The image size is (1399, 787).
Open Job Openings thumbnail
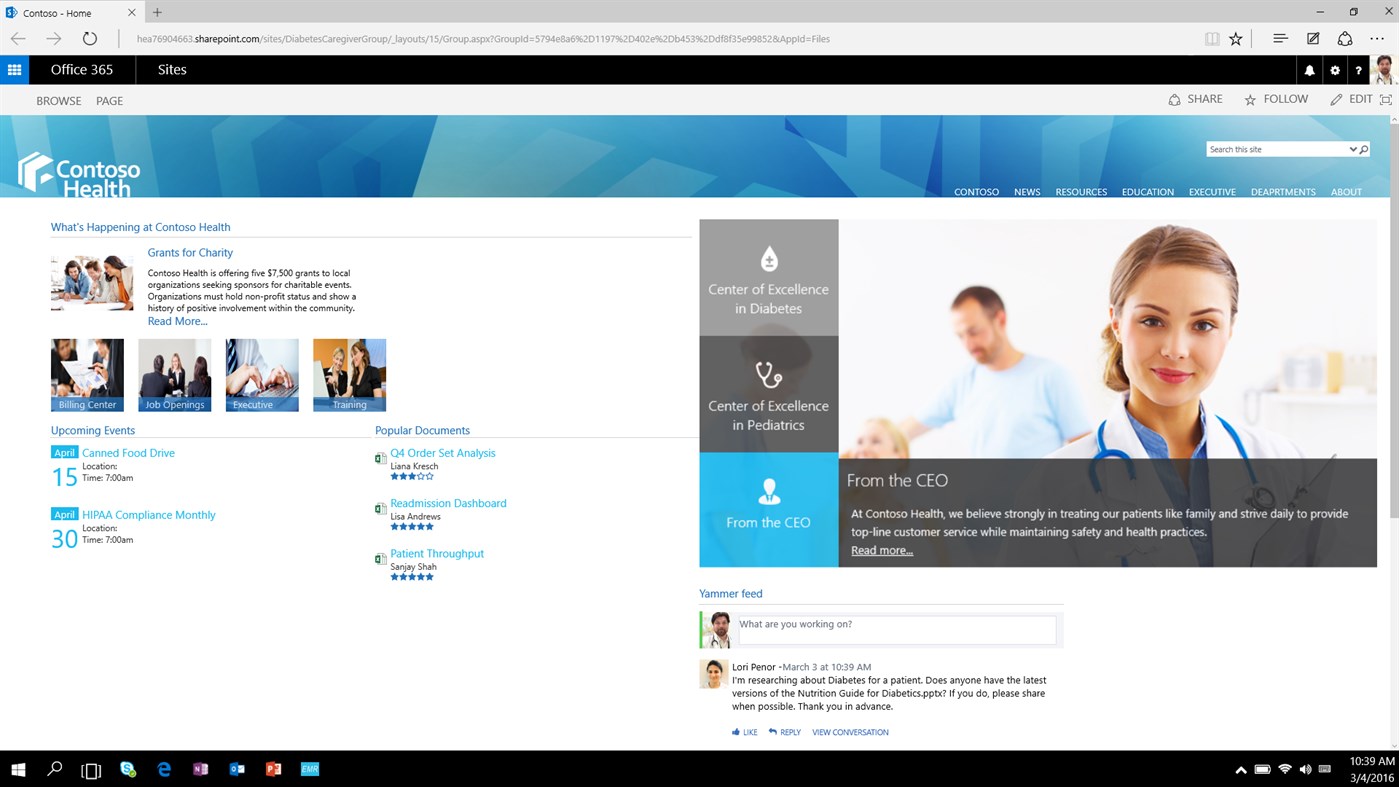click(x=175, y=375)
